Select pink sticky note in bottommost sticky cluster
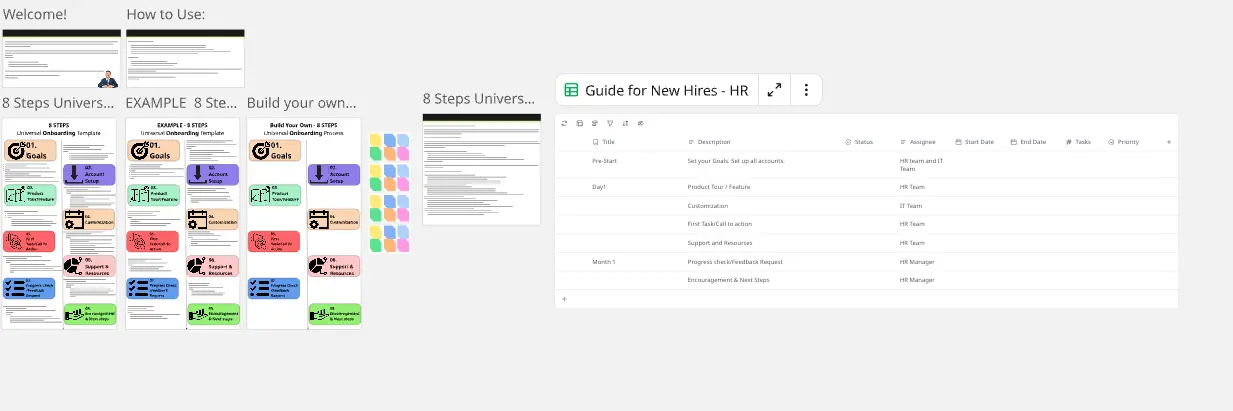1233x411 pixels. (x=403, y=244)
